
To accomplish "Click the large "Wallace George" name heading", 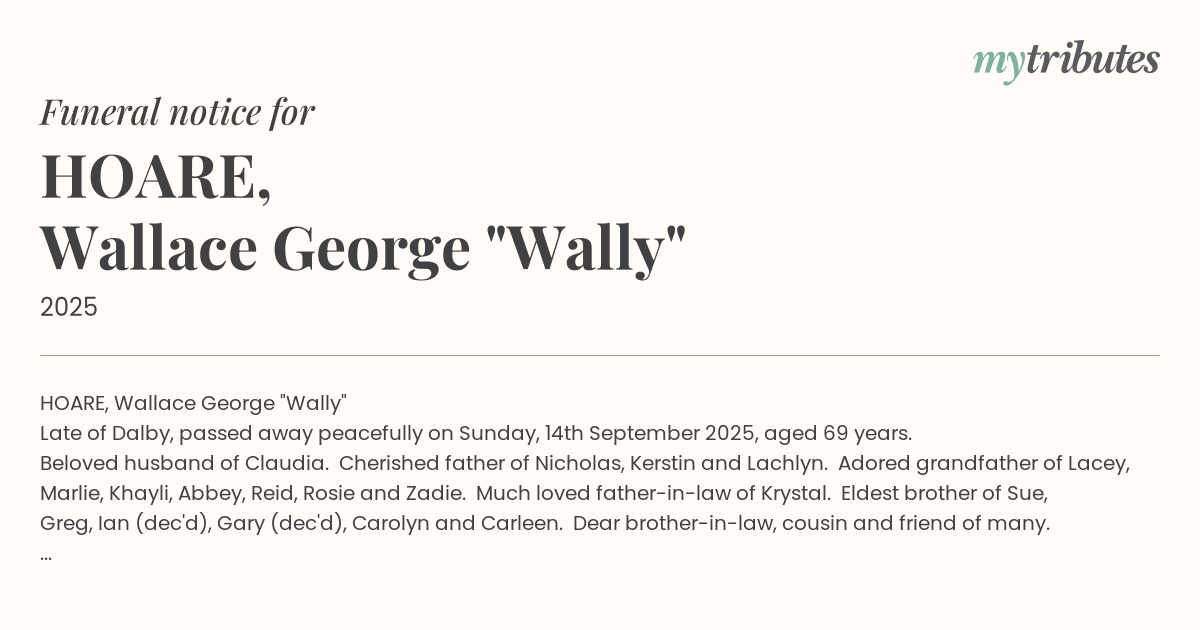I will [x=255, y=249].
